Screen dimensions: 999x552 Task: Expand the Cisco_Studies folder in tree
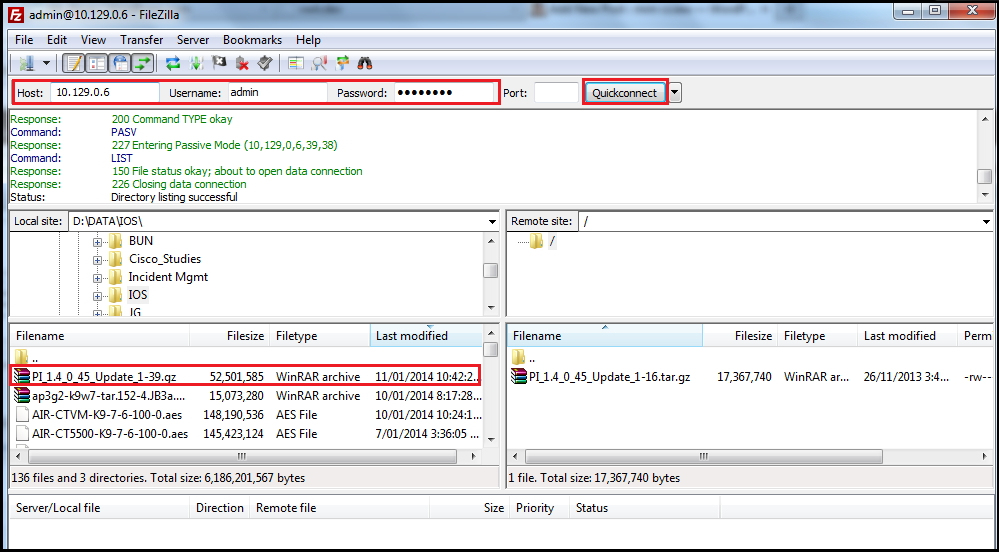pyautogui.click(x=98, y=259)
